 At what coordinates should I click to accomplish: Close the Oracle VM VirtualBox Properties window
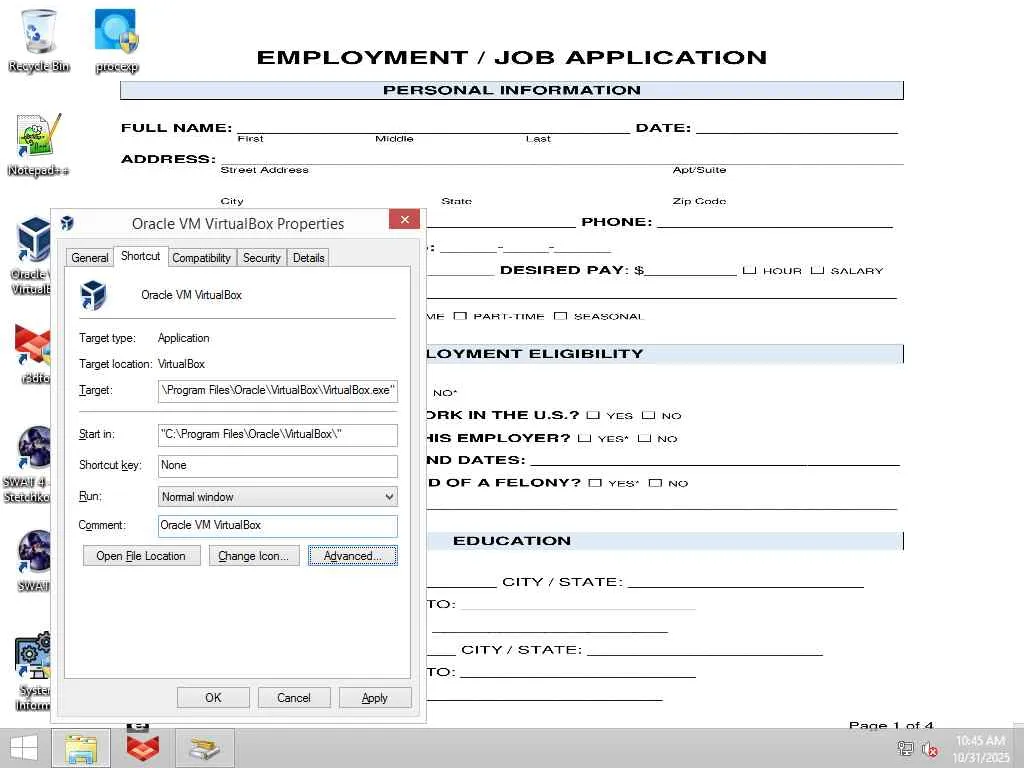(x=404, y=219)
